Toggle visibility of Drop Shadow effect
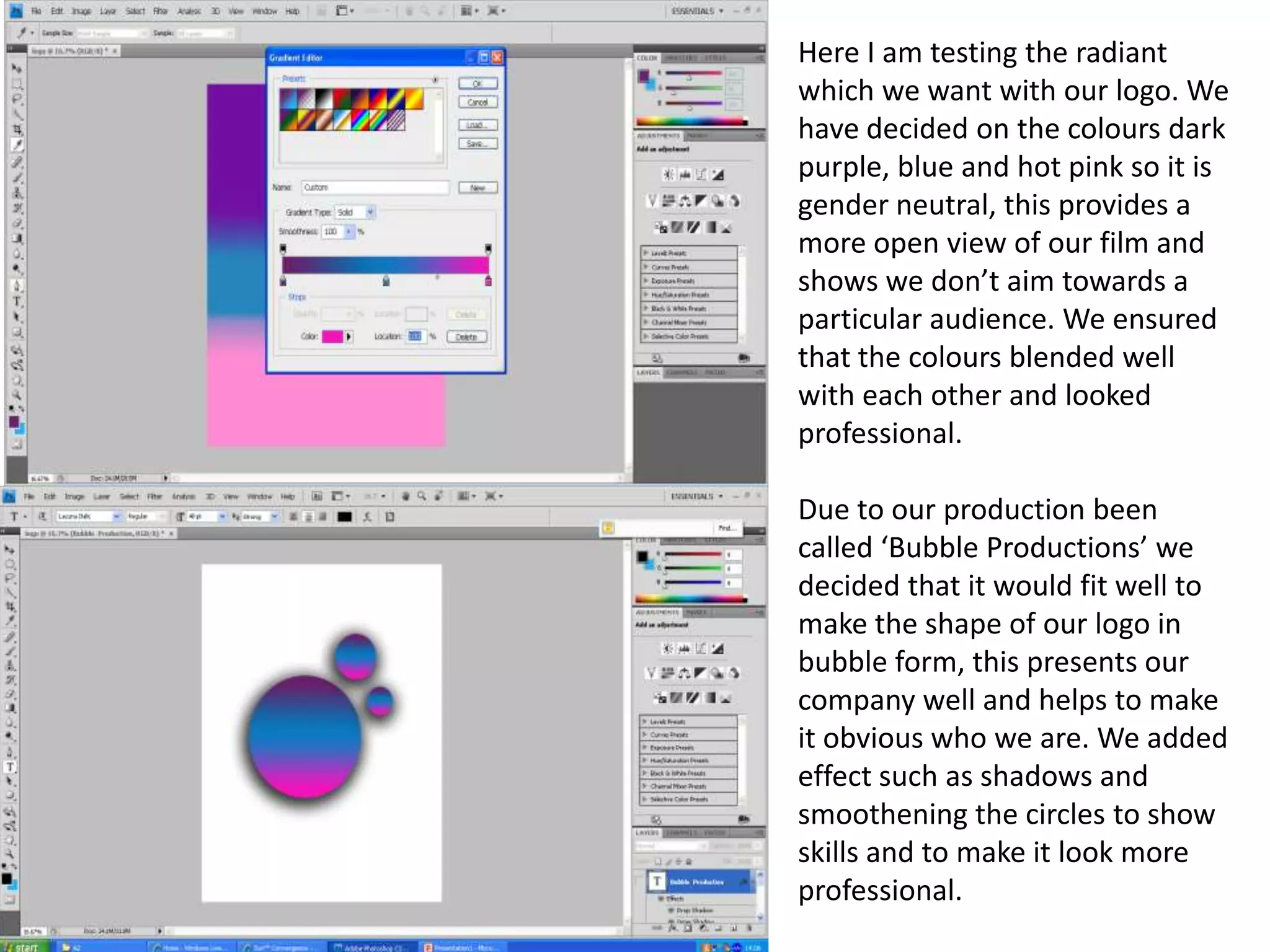Image resolution: width=1270 pixels, height=952 pixels. pos(671,910)
